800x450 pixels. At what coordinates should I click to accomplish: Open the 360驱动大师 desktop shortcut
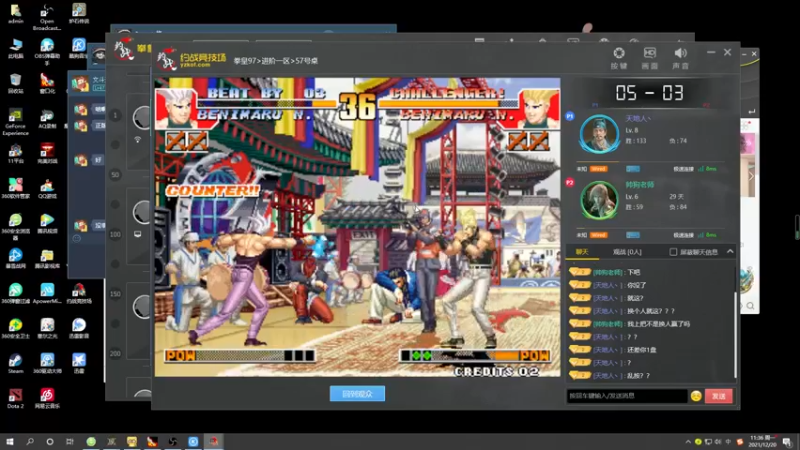click(47, 364)
